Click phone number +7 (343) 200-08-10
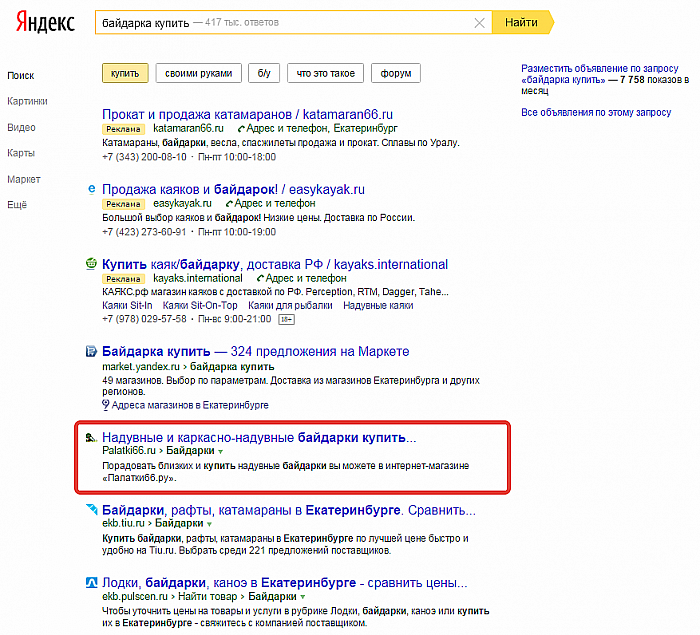Screen dimensions: 700x635 pos(144,157)
